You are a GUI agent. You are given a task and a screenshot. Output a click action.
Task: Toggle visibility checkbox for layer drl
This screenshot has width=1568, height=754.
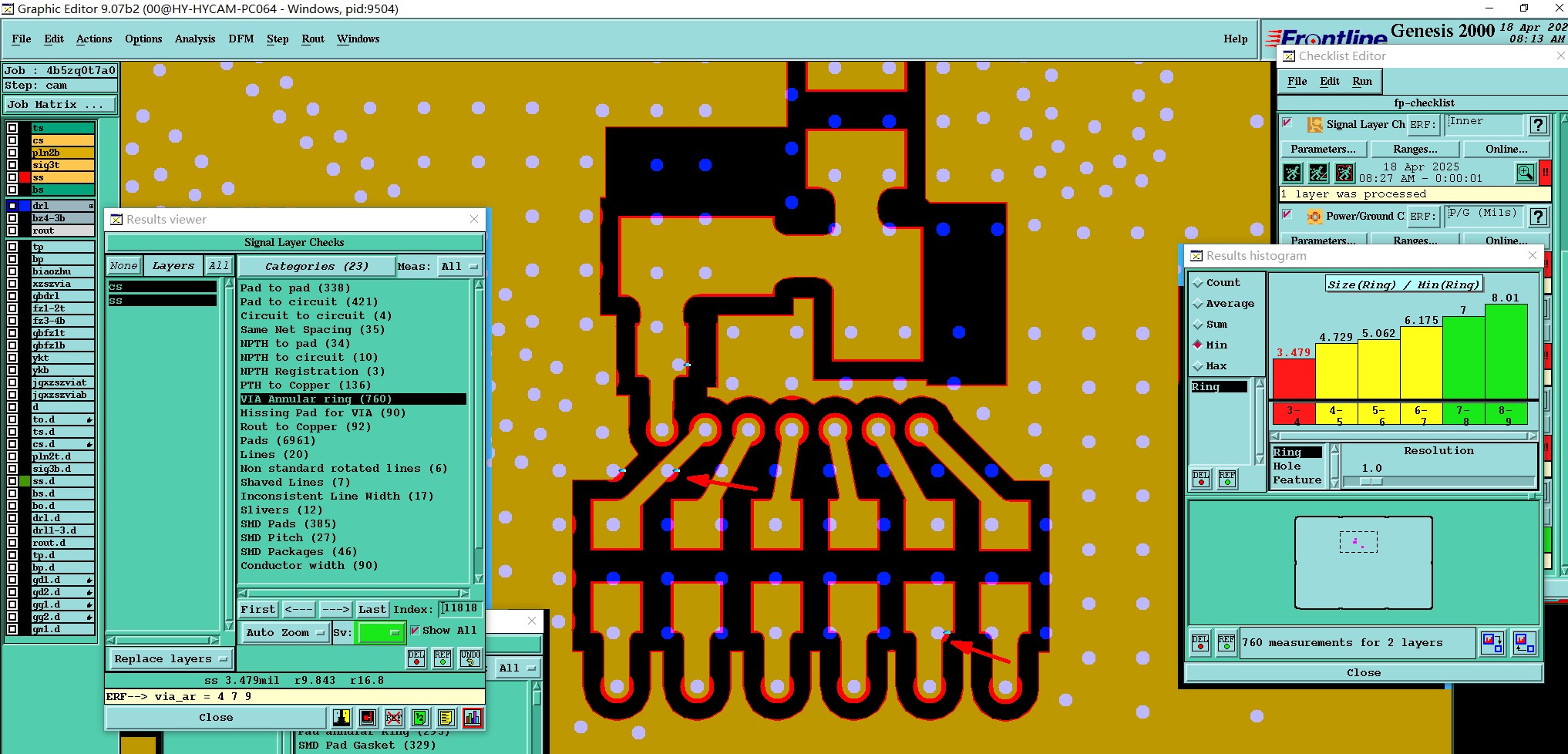tap(12, 206)
